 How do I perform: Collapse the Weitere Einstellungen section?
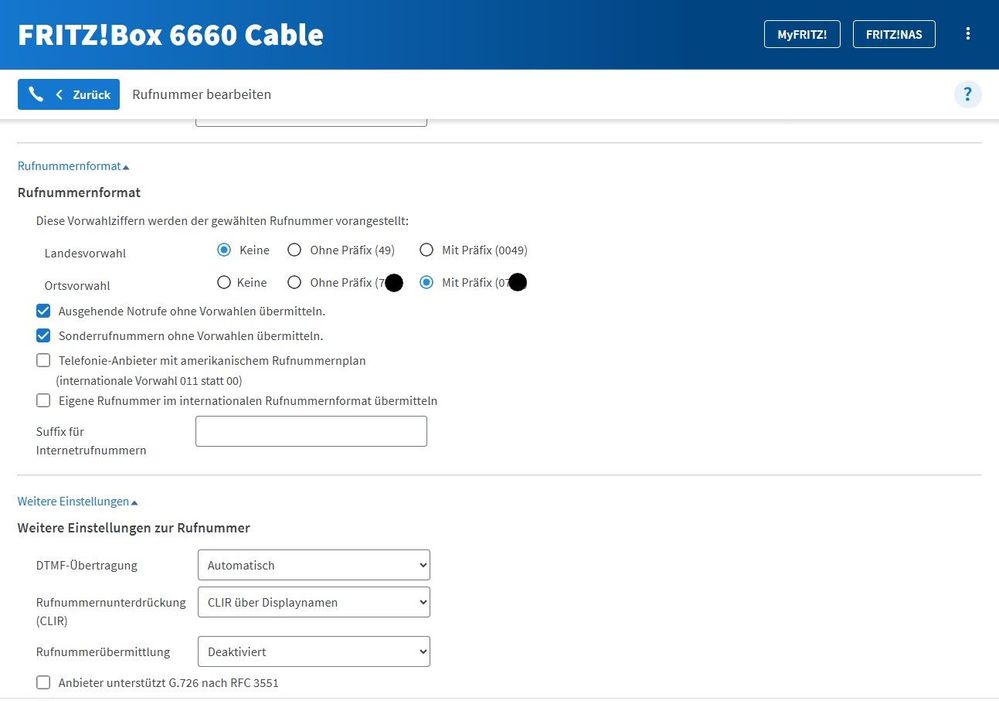pyautogui.click(x=77, y=501)
